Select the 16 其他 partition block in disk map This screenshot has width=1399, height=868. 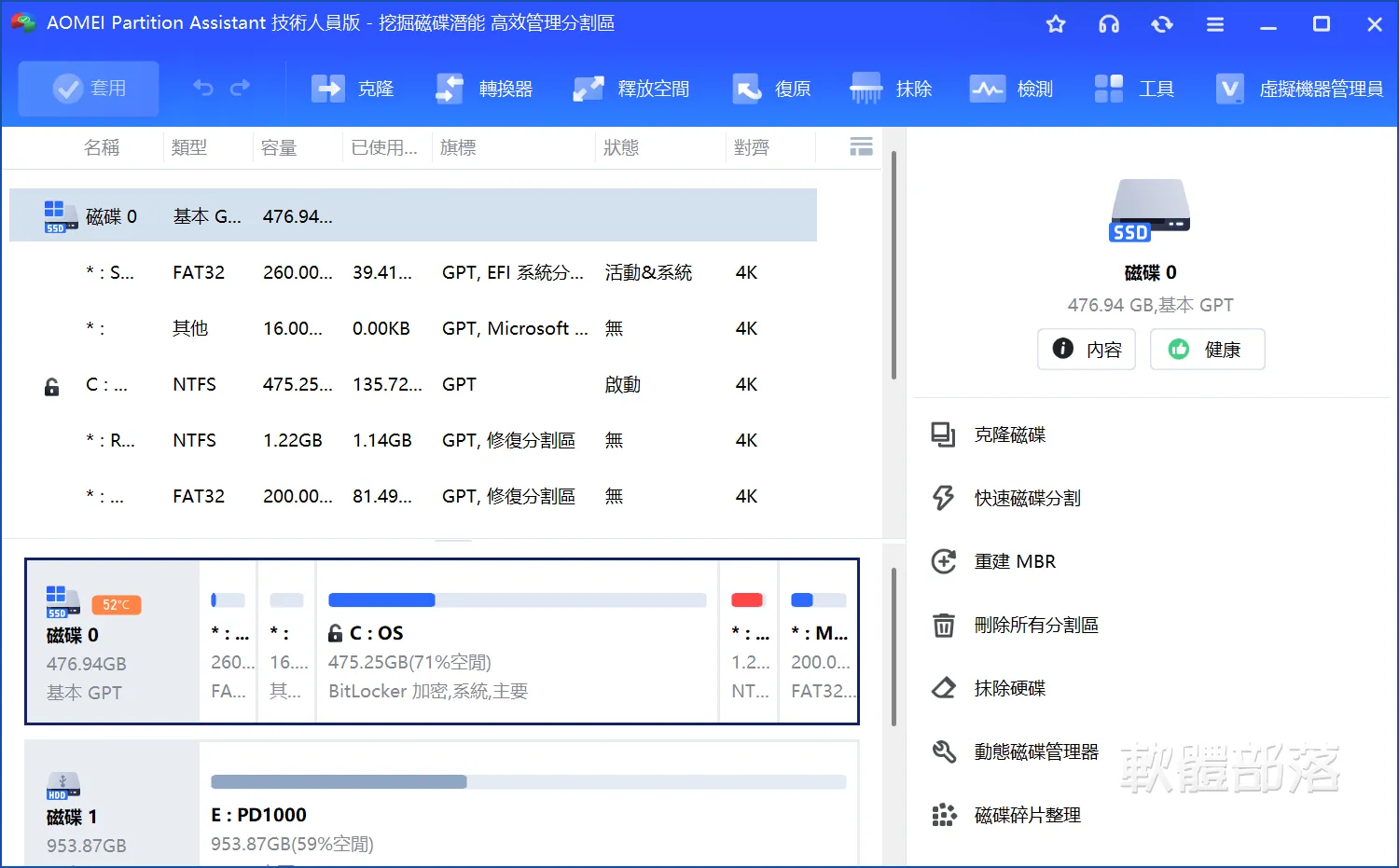(x=287, y=641)
